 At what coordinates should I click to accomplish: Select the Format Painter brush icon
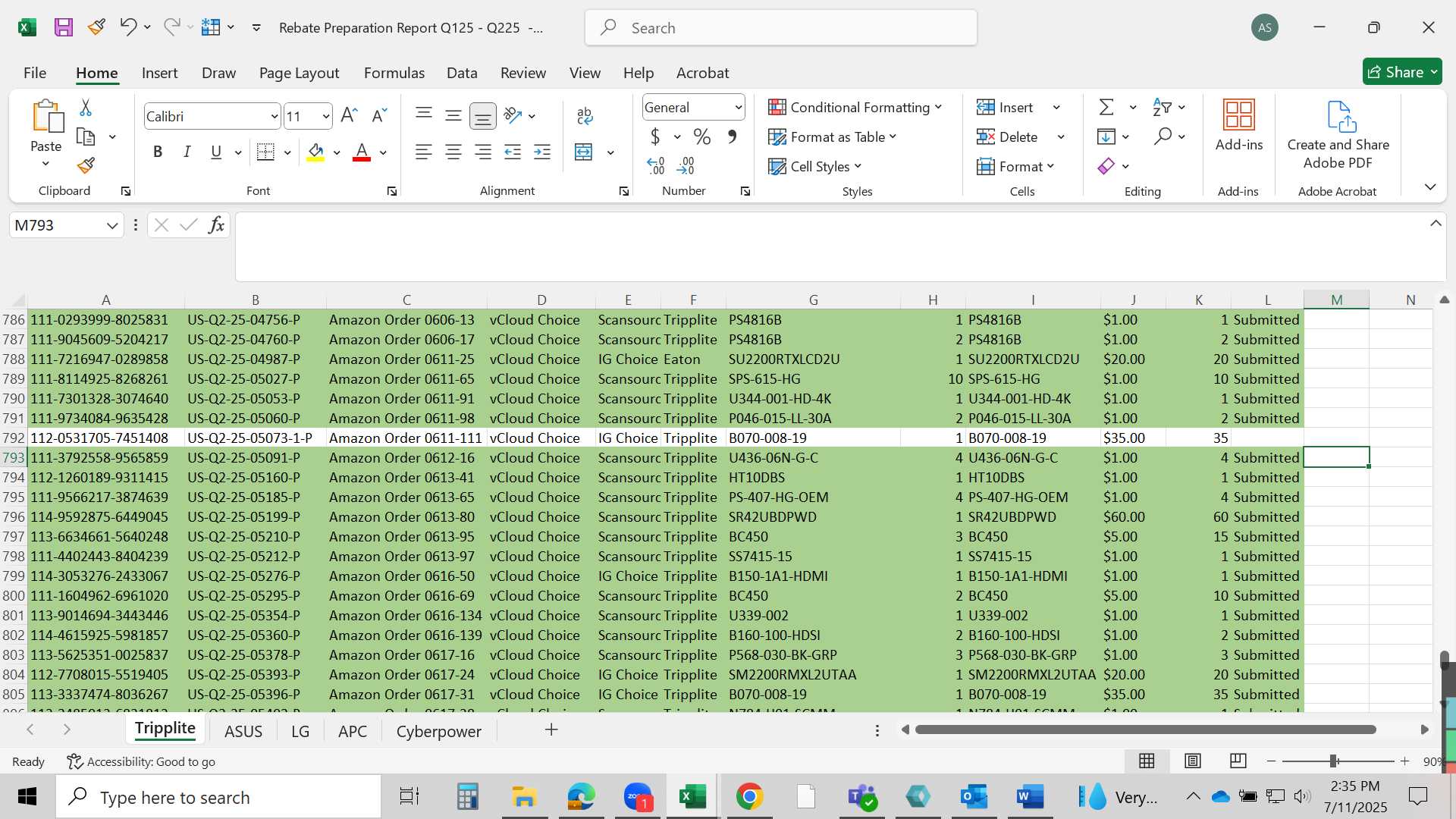coord(86,165)
